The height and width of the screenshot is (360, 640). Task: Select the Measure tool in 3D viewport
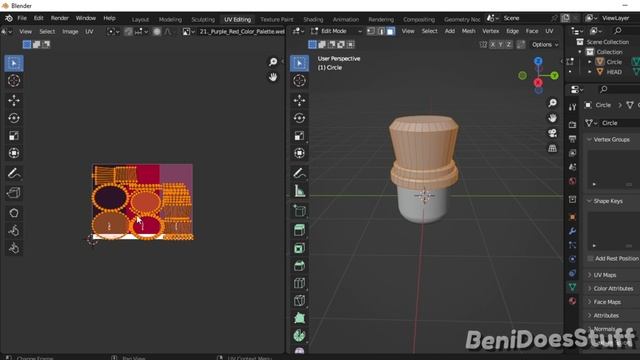pyautogui.click(x=300, y=191)
